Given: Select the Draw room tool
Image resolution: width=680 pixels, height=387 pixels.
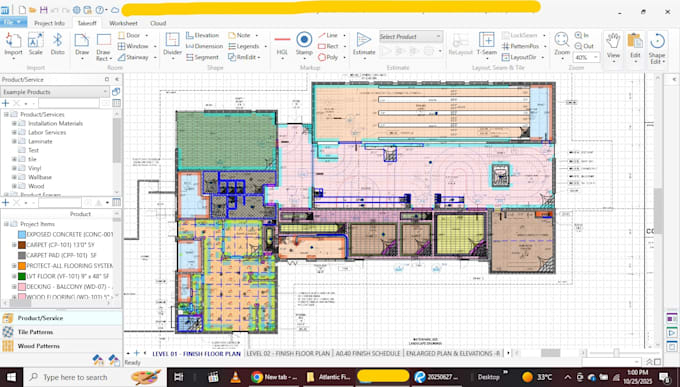Looking at the screenshot, I should tap(82, 45).
